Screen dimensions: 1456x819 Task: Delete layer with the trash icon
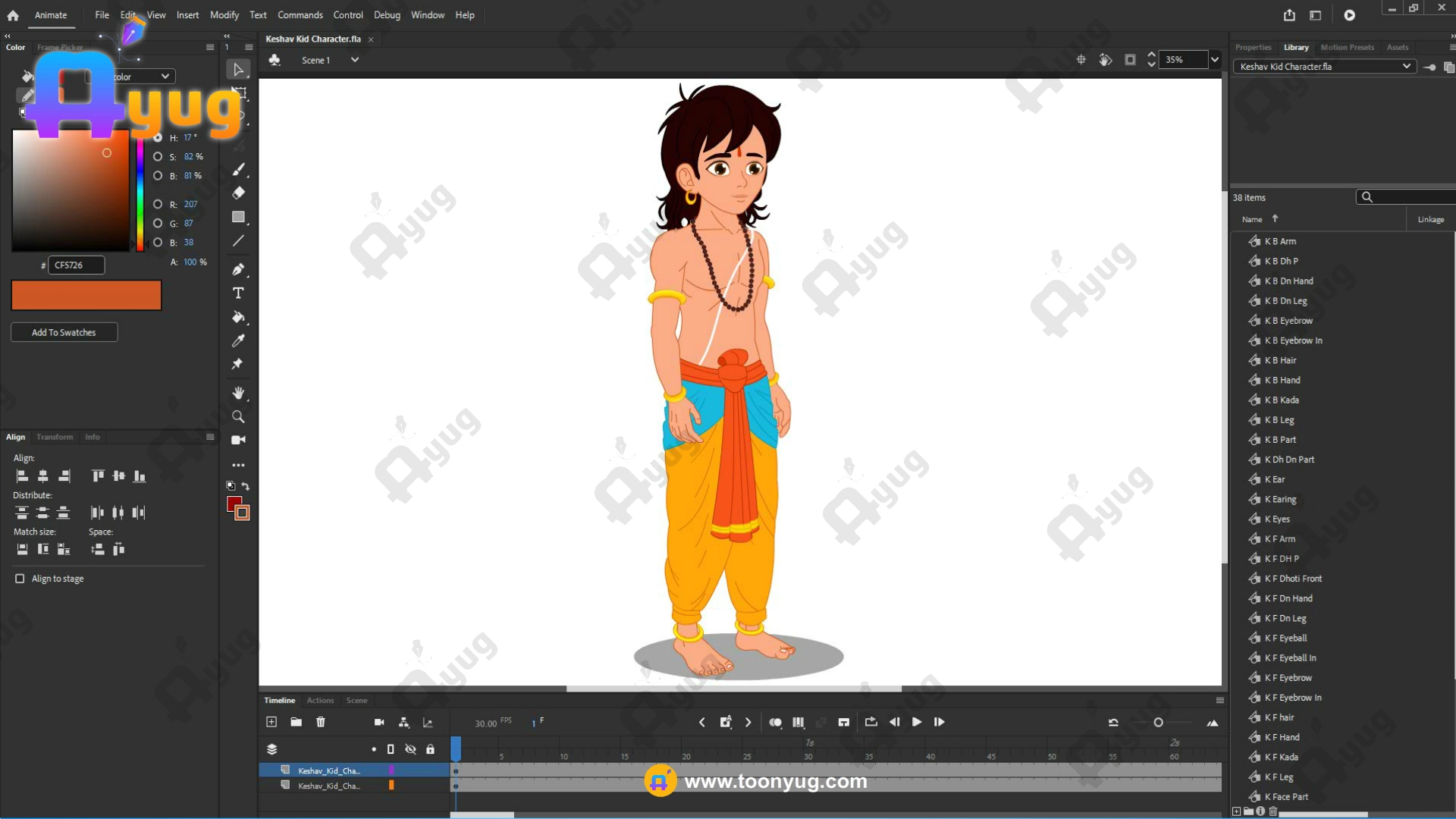click(x=321, y=722)
